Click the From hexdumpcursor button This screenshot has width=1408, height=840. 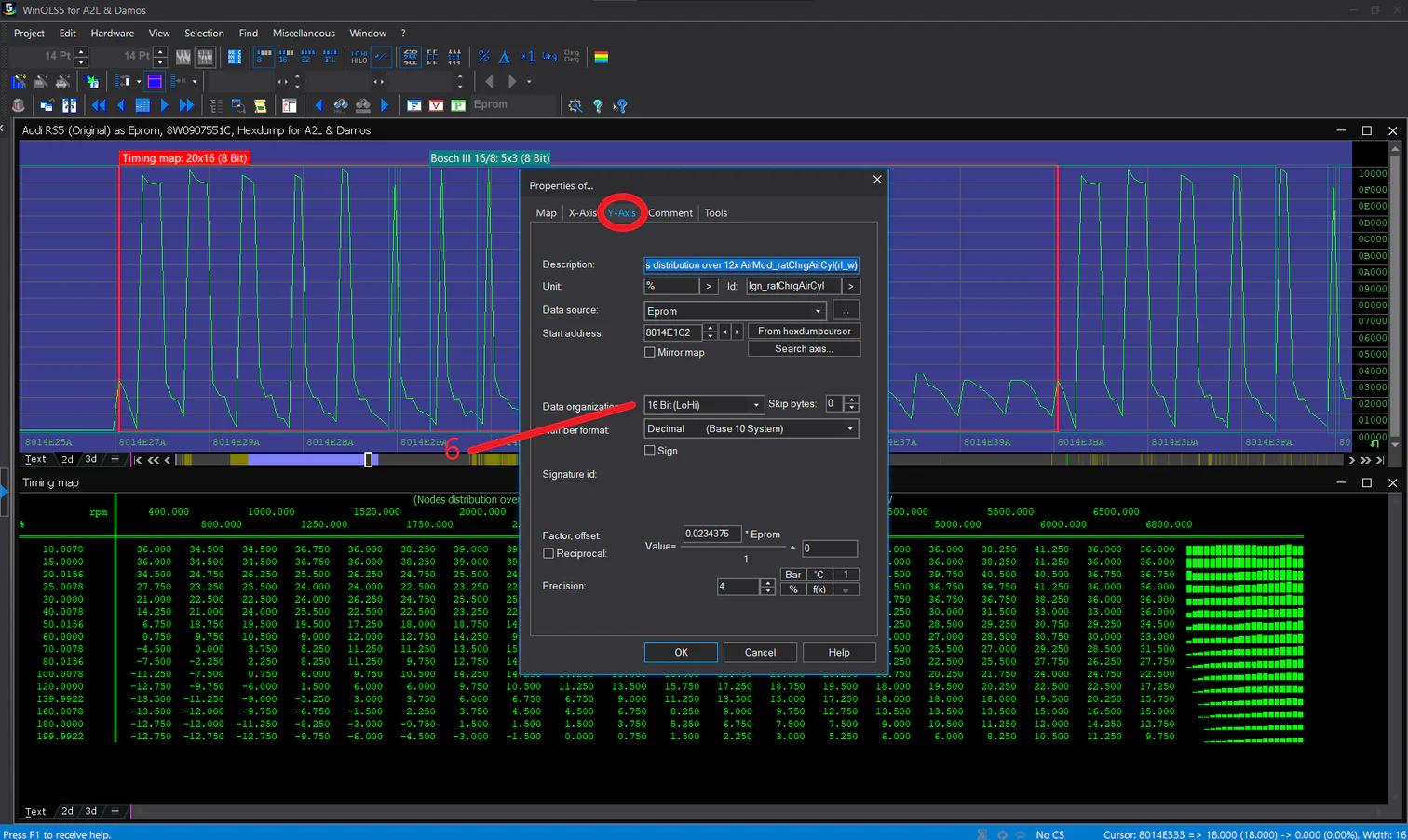coord(804,331)
